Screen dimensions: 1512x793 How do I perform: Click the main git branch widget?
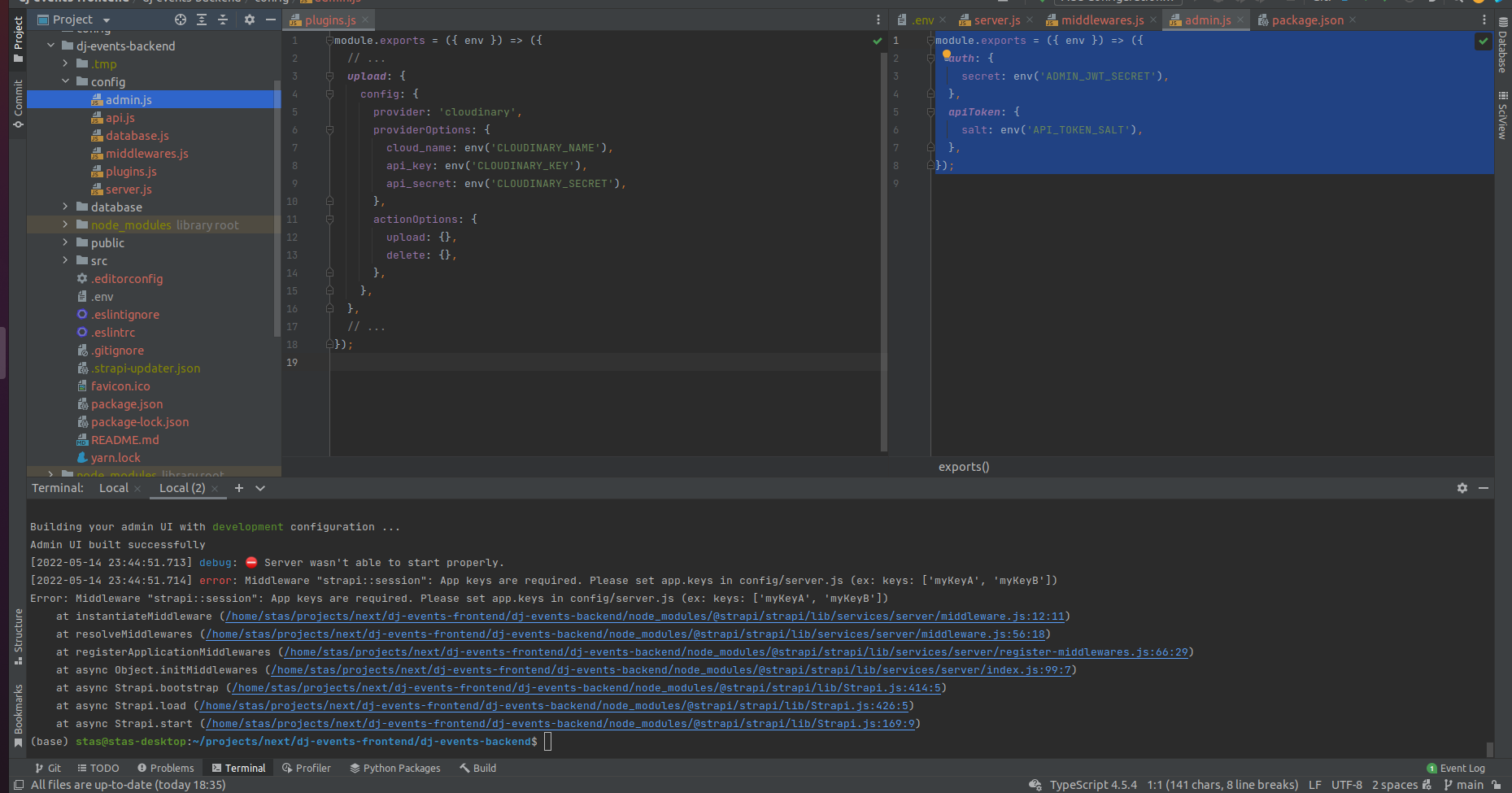(1463, 785)
